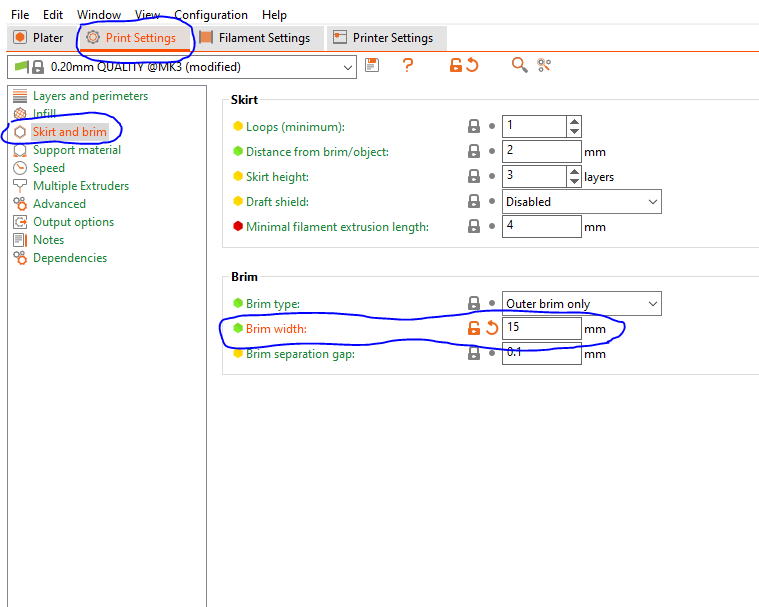Click the orange unlocked padlock beside Brim width
Image resolution: width=759 pixels, height=607 pixels.
474,328
